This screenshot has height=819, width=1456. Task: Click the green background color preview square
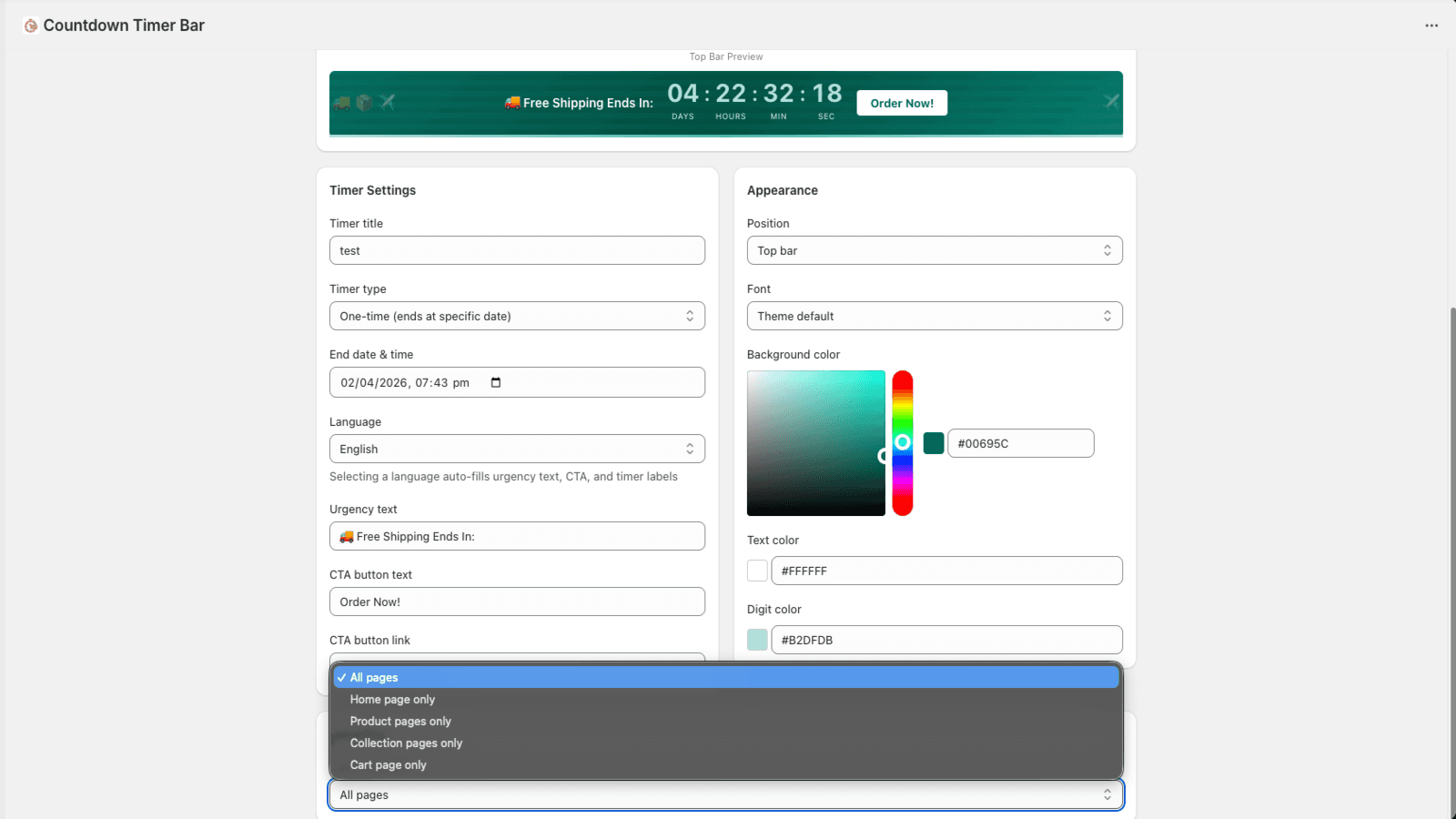tap(934, 443)
